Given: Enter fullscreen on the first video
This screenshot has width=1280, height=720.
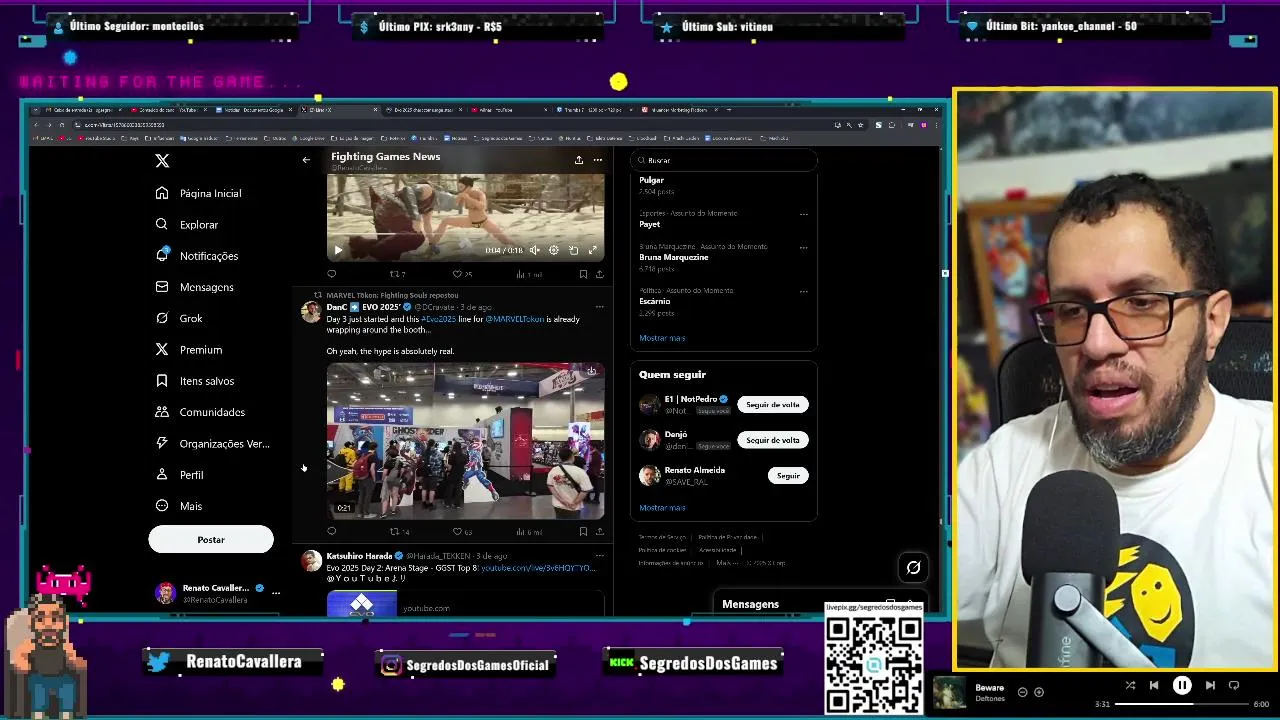Looking at the screenshot, I should click(592, 250).
